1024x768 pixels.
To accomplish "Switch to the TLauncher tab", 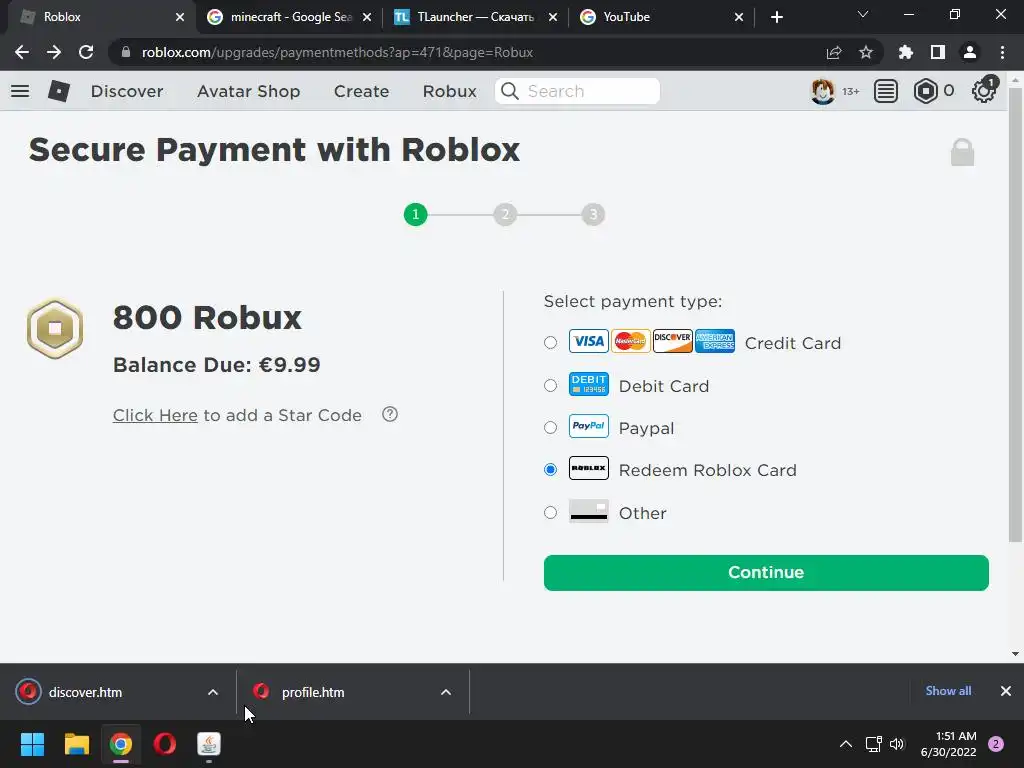I will pos(475,17).
